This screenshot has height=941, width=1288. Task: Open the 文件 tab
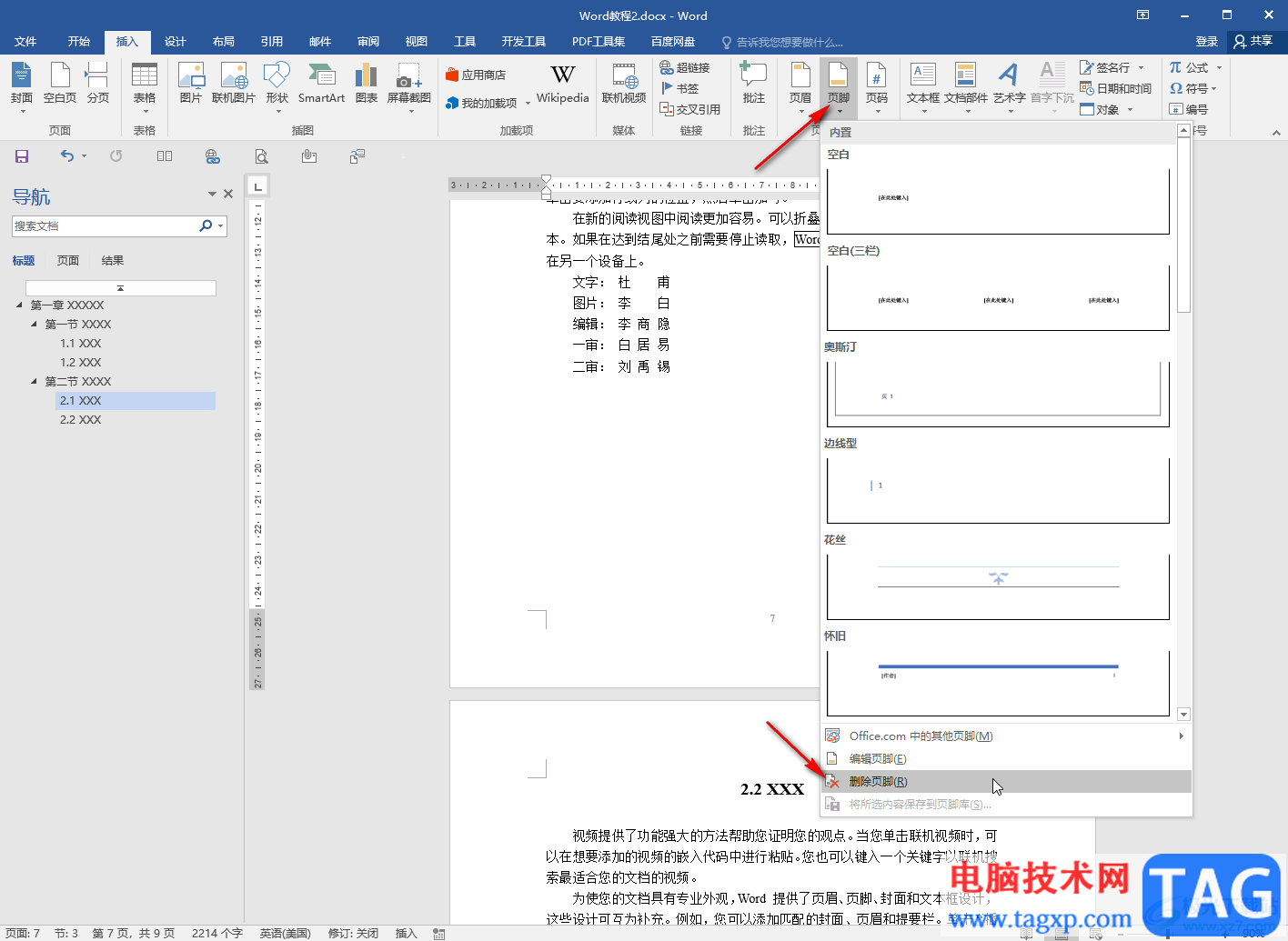25,42
